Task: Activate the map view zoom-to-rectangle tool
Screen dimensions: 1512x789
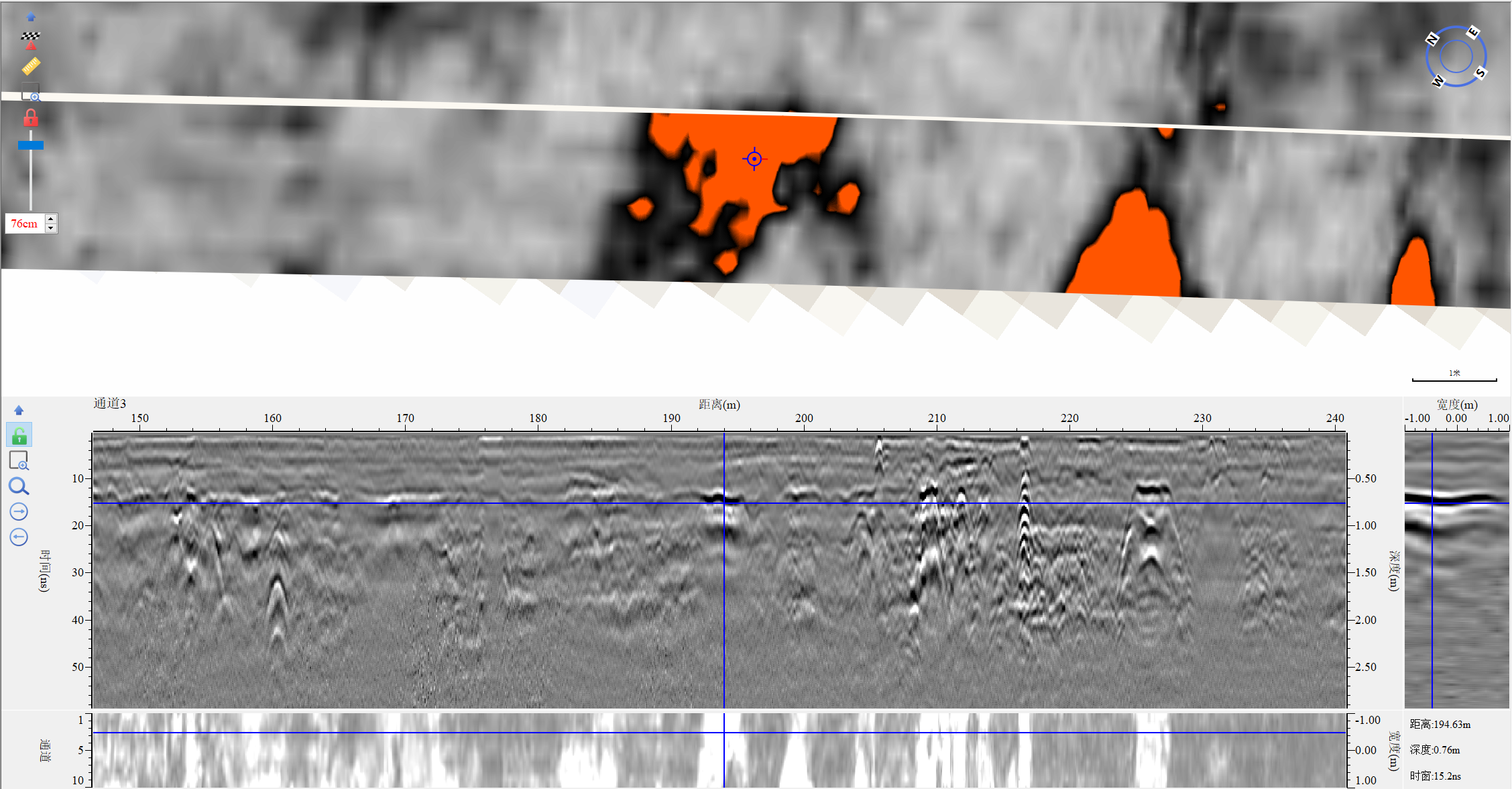Action: tap(31, 93)
